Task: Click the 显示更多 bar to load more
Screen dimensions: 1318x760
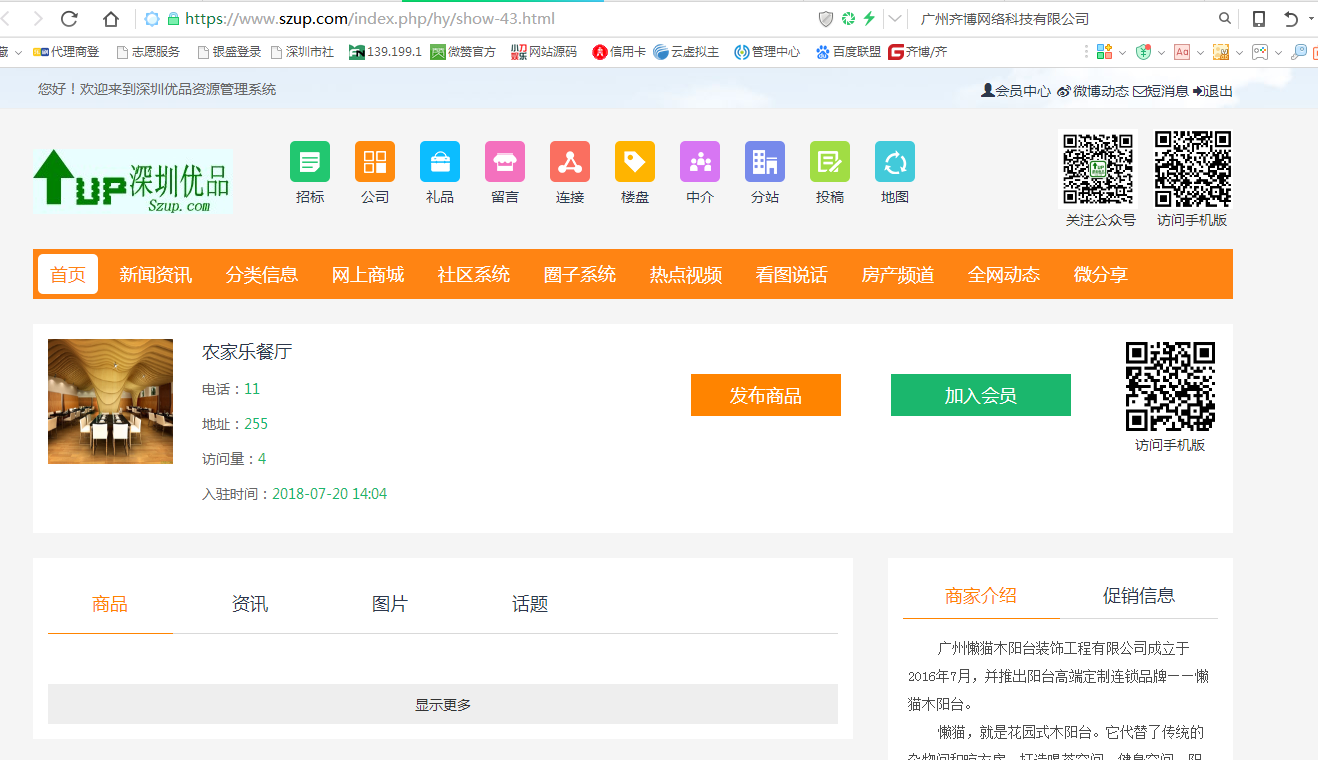Action: click(x=443, y=704)
